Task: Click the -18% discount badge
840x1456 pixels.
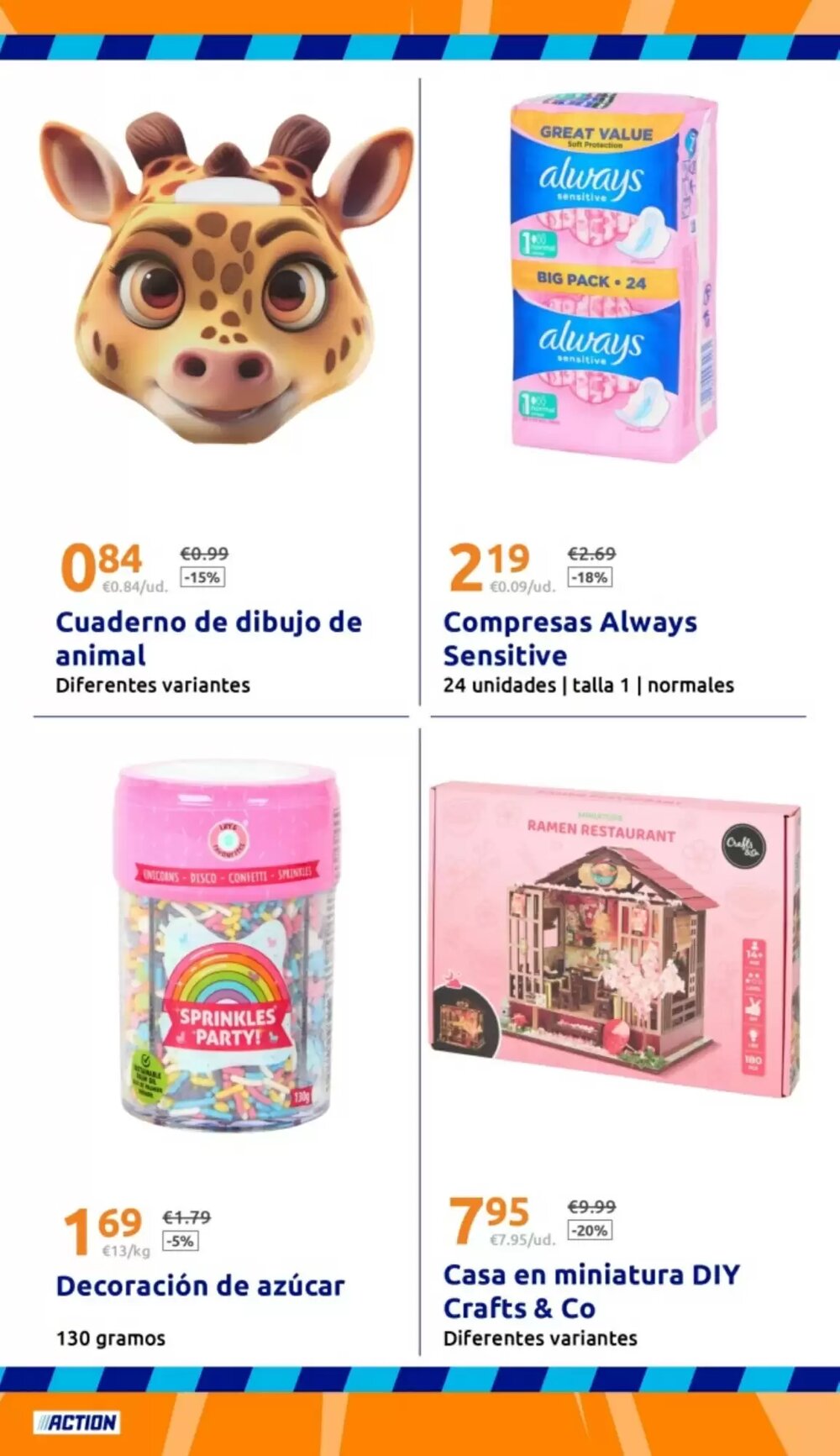Action: [590, 577]
